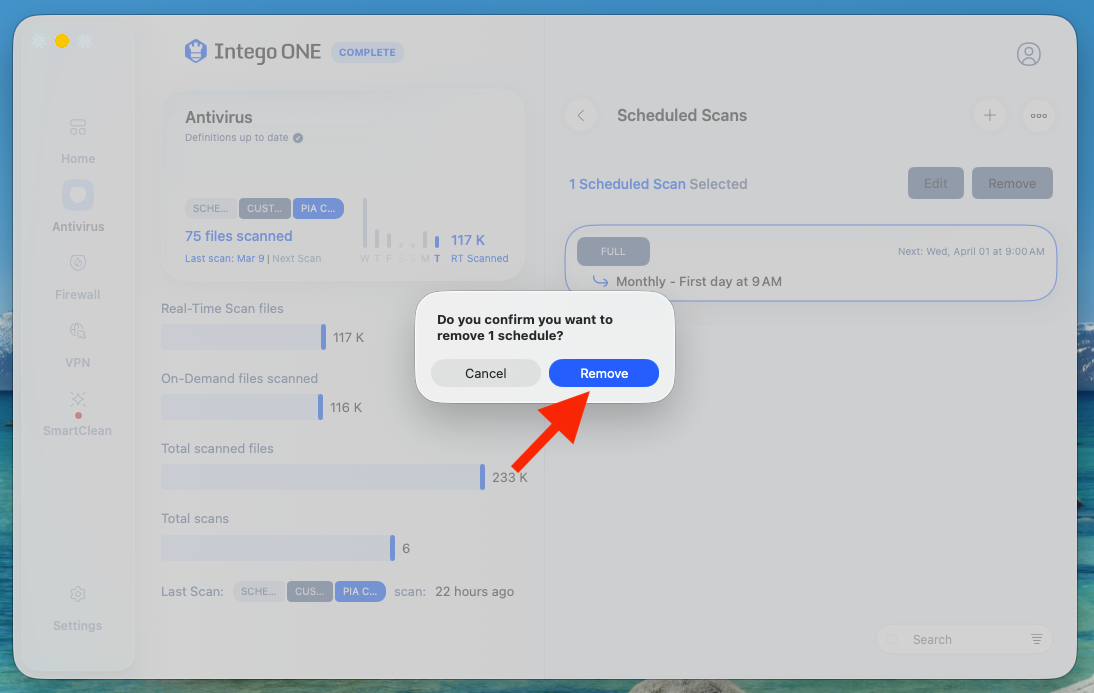The height and width of the screenshot is (693, 1094).
Task: Open the three-dots more options menu
Action: [1038, 116]
